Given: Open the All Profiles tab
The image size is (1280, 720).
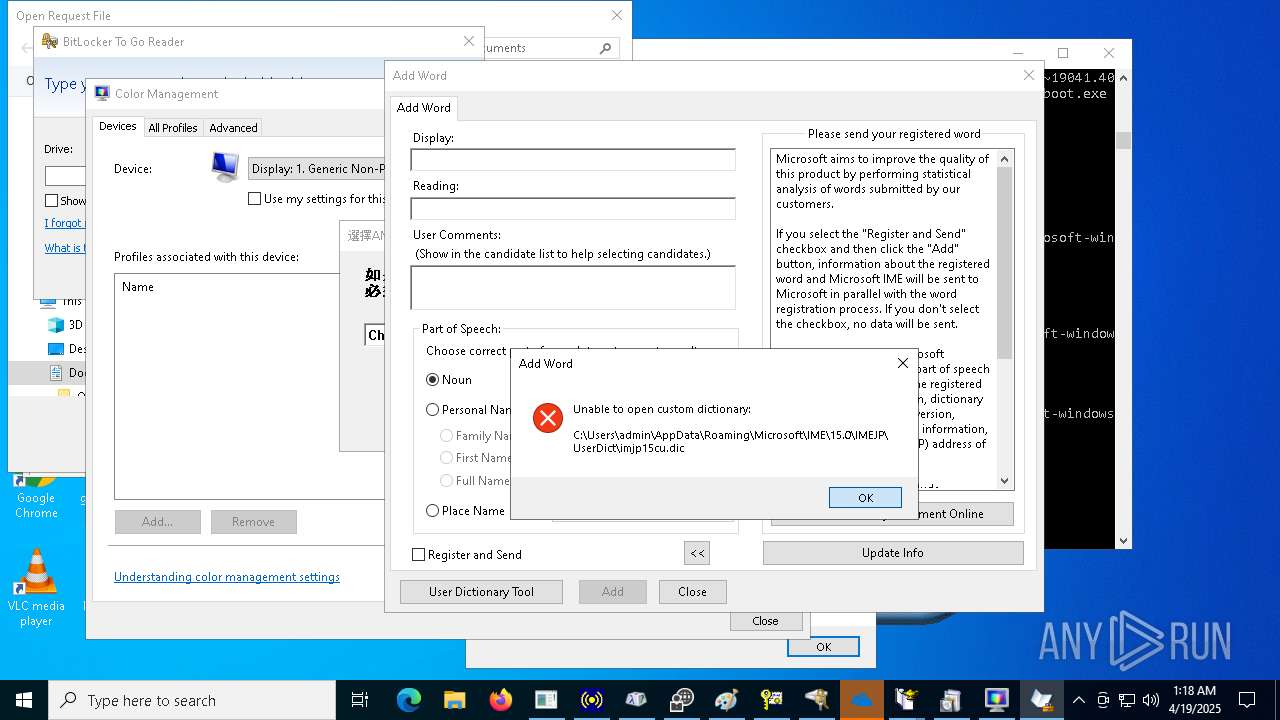Looking at the screenshot, I should 173,128.
